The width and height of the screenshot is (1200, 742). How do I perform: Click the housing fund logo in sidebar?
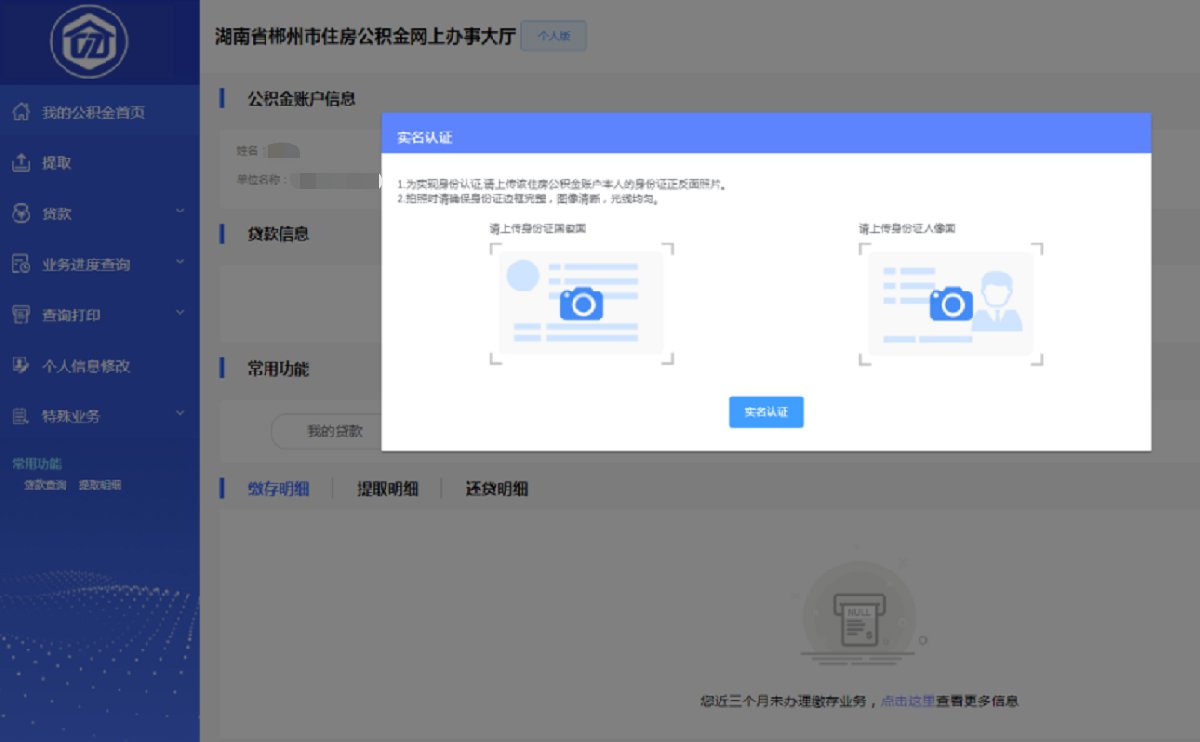point(89,42)
